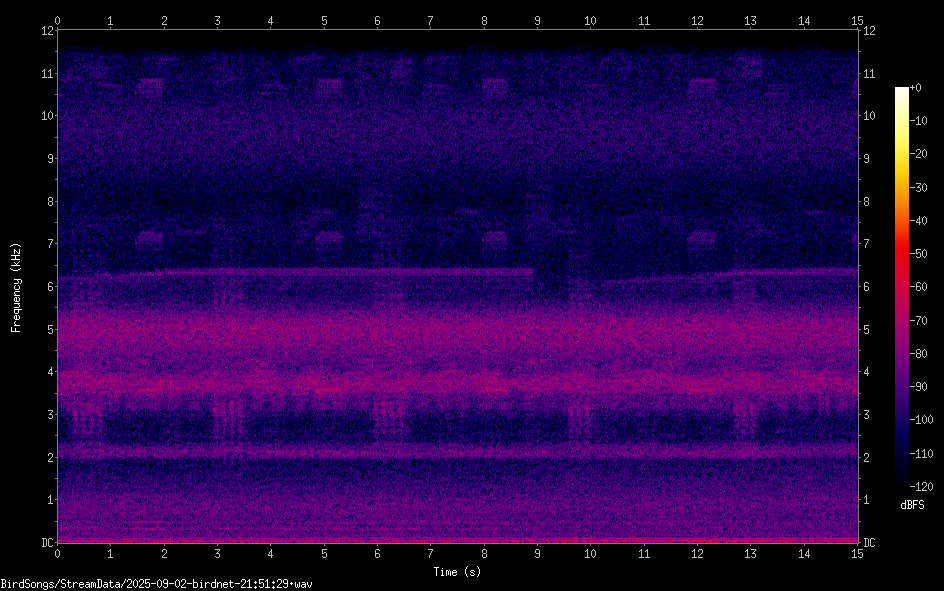Click 'DC' label on left frequency axis
This screenshot has width=944, height=591.
pyautogui.click(x=48, y=543)
